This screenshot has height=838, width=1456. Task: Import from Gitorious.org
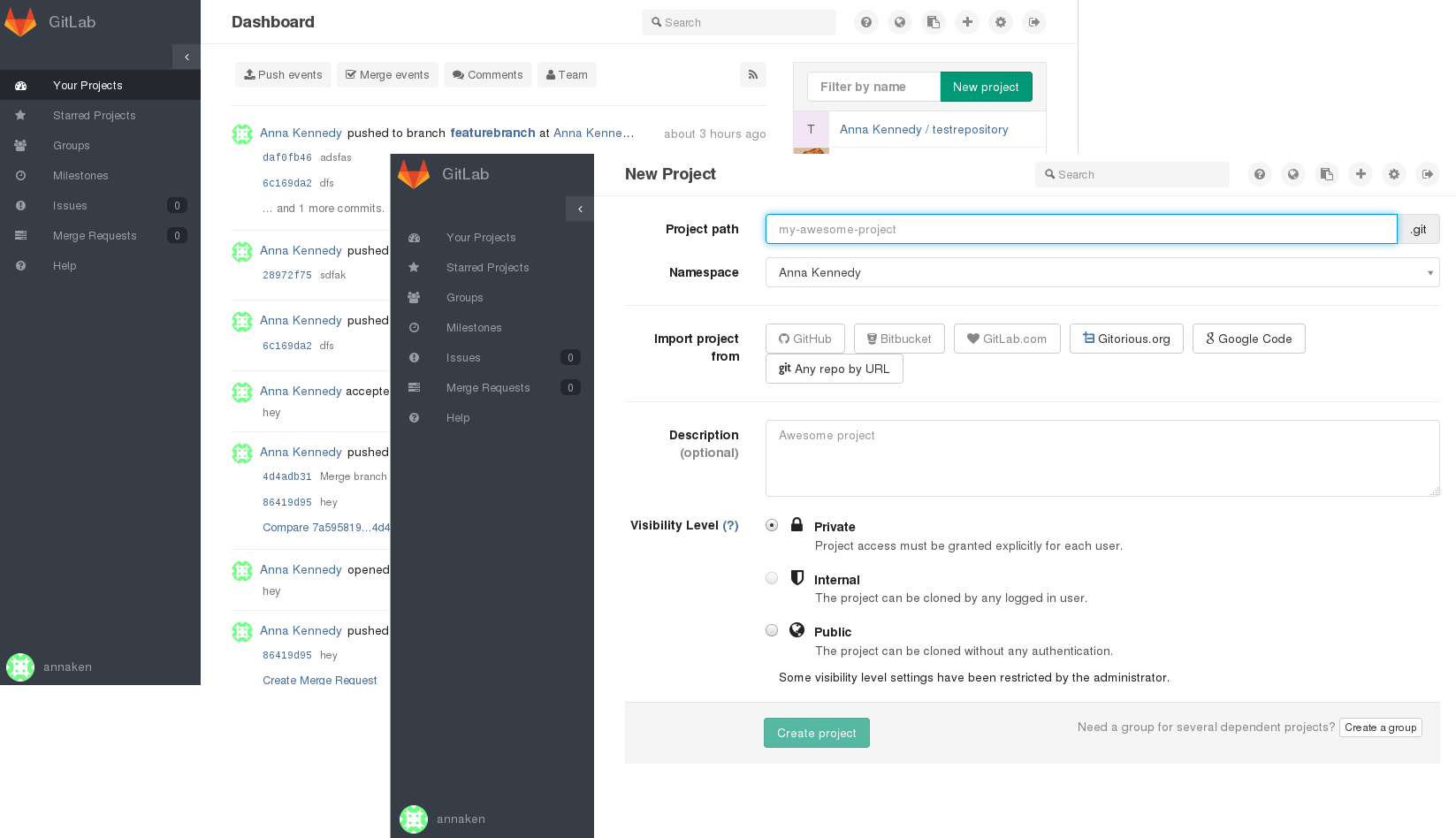pos(1126,339)
